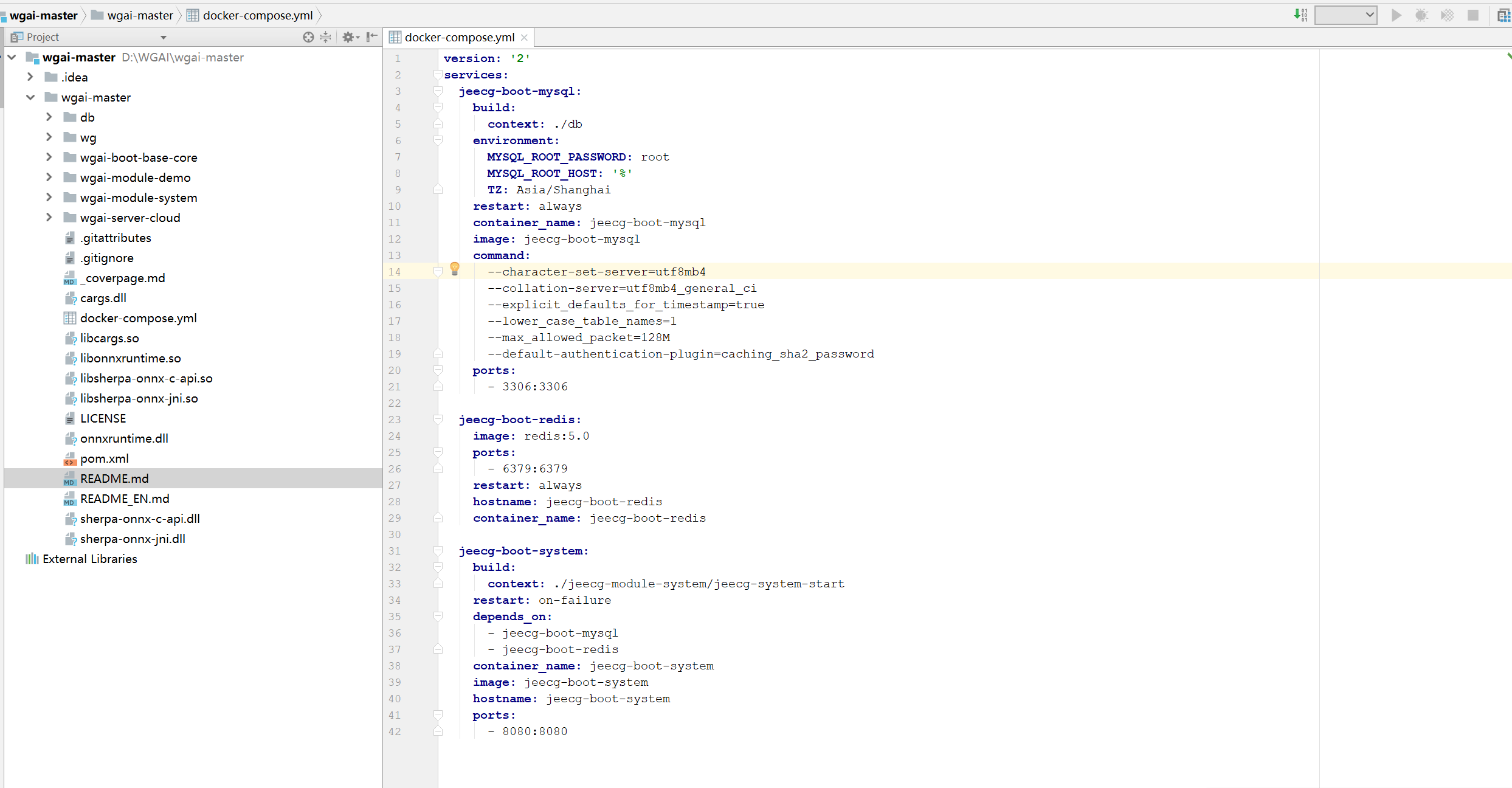This screenshot has width=1512, height=788.
Task: Expand the wgai-server-cloud folder
Action: pyautogui.click(x=49, y=218)
